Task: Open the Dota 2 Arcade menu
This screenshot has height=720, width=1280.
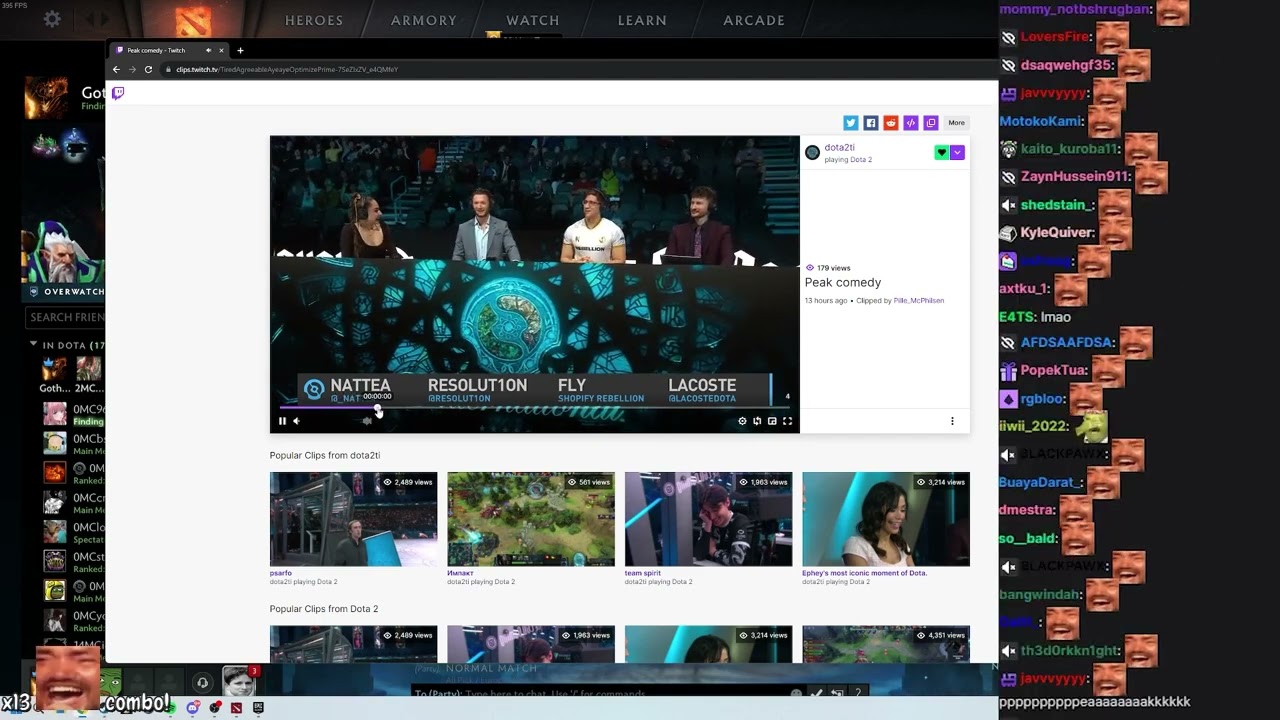Action: [x=754, y=20]
